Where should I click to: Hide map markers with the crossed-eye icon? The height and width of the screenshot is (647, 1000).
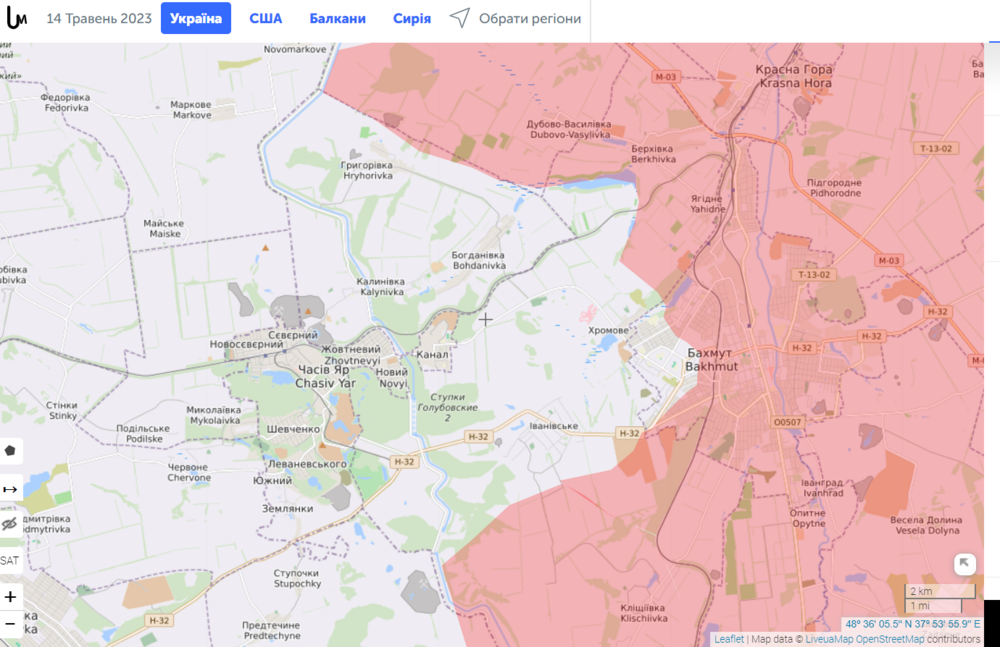pos(9,524)
